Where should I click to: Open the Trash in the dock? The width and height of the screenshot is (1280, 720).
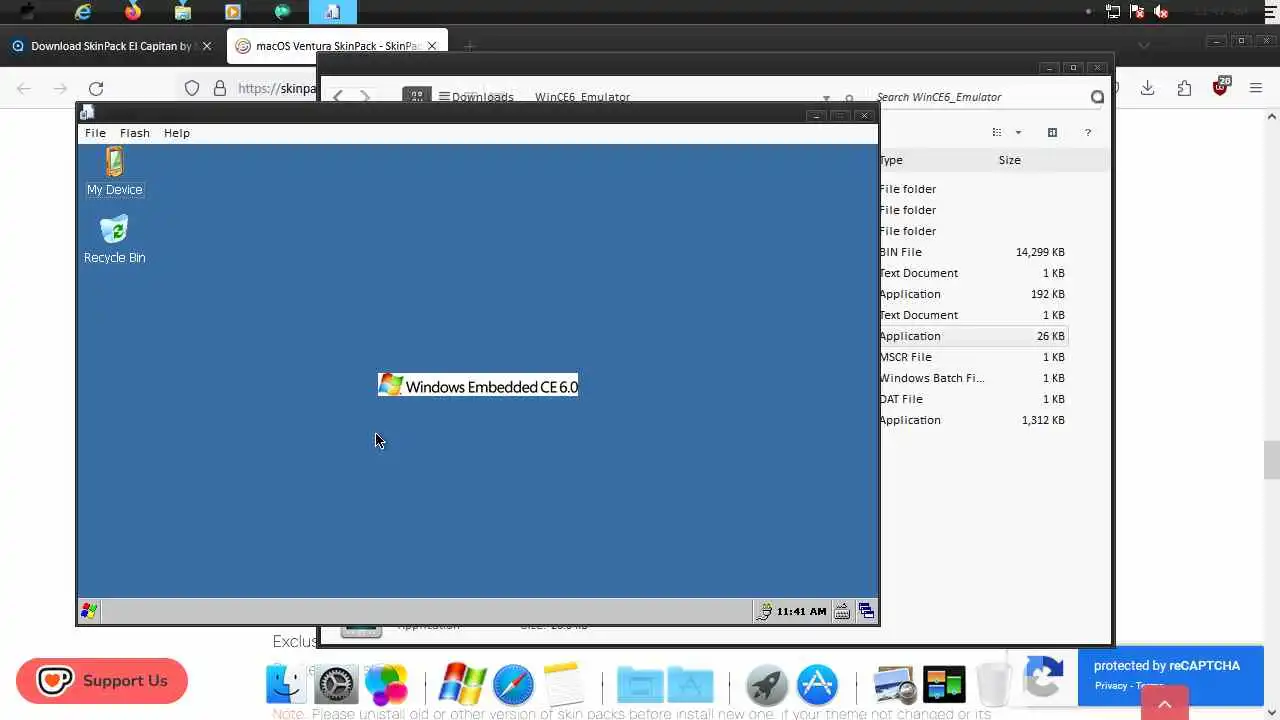pyautogui.click(x=994, y=685)
